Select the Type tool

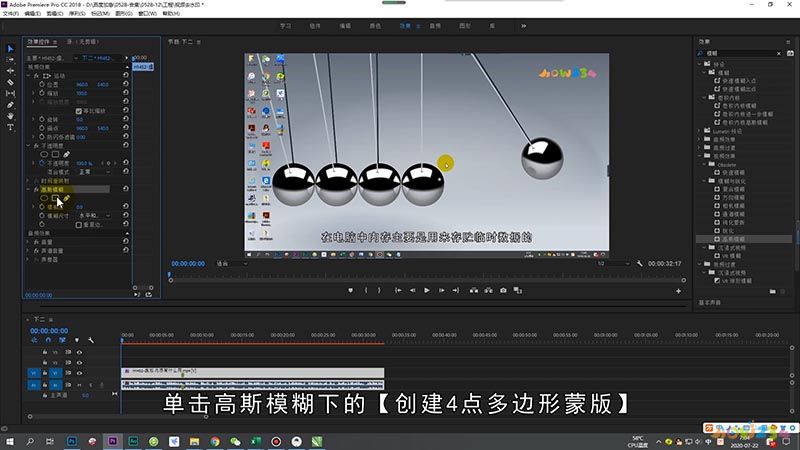point(10,127)
